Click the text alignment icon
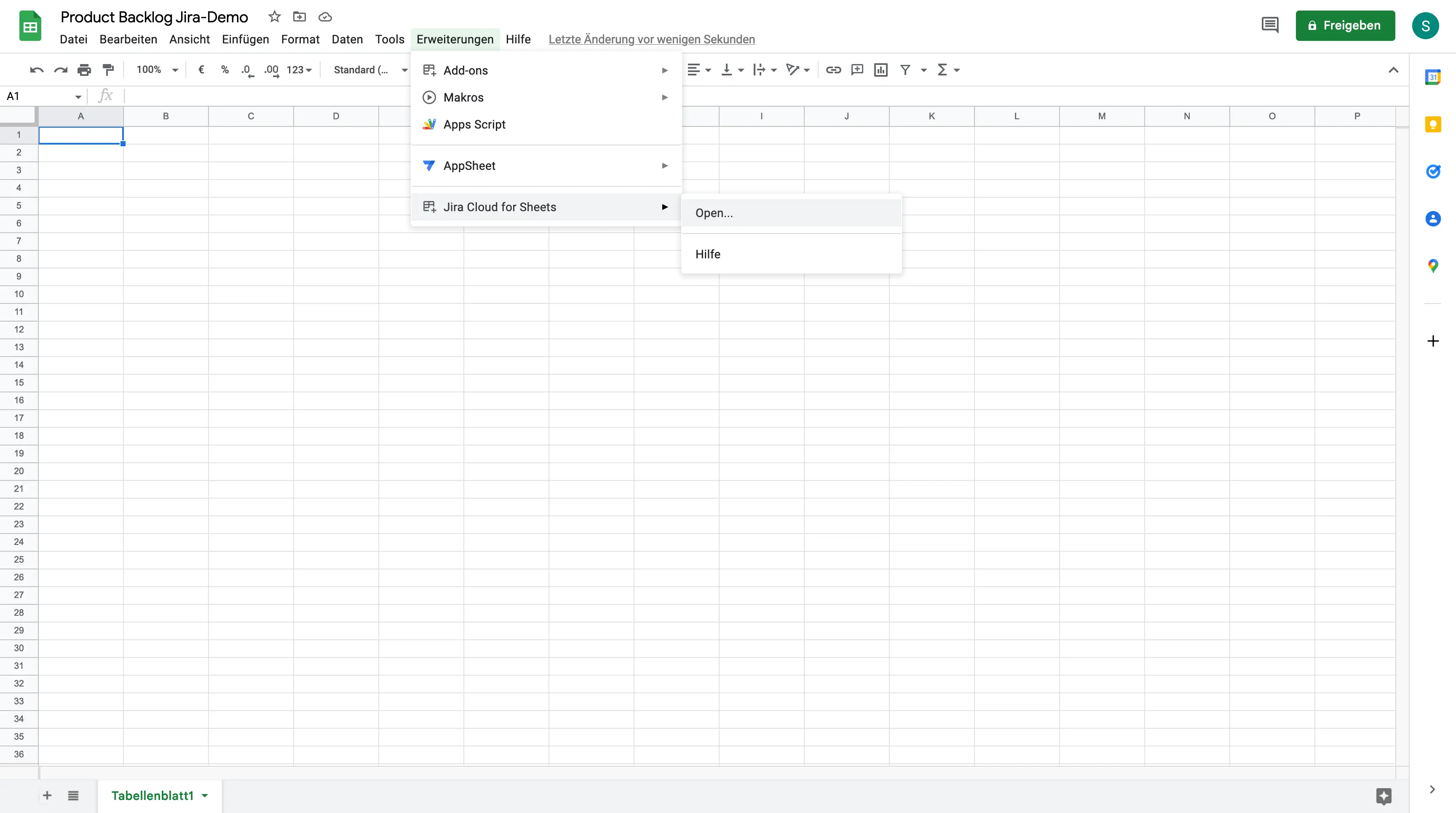The width and height of the screenshot is (1456, 813). (693, 69)
